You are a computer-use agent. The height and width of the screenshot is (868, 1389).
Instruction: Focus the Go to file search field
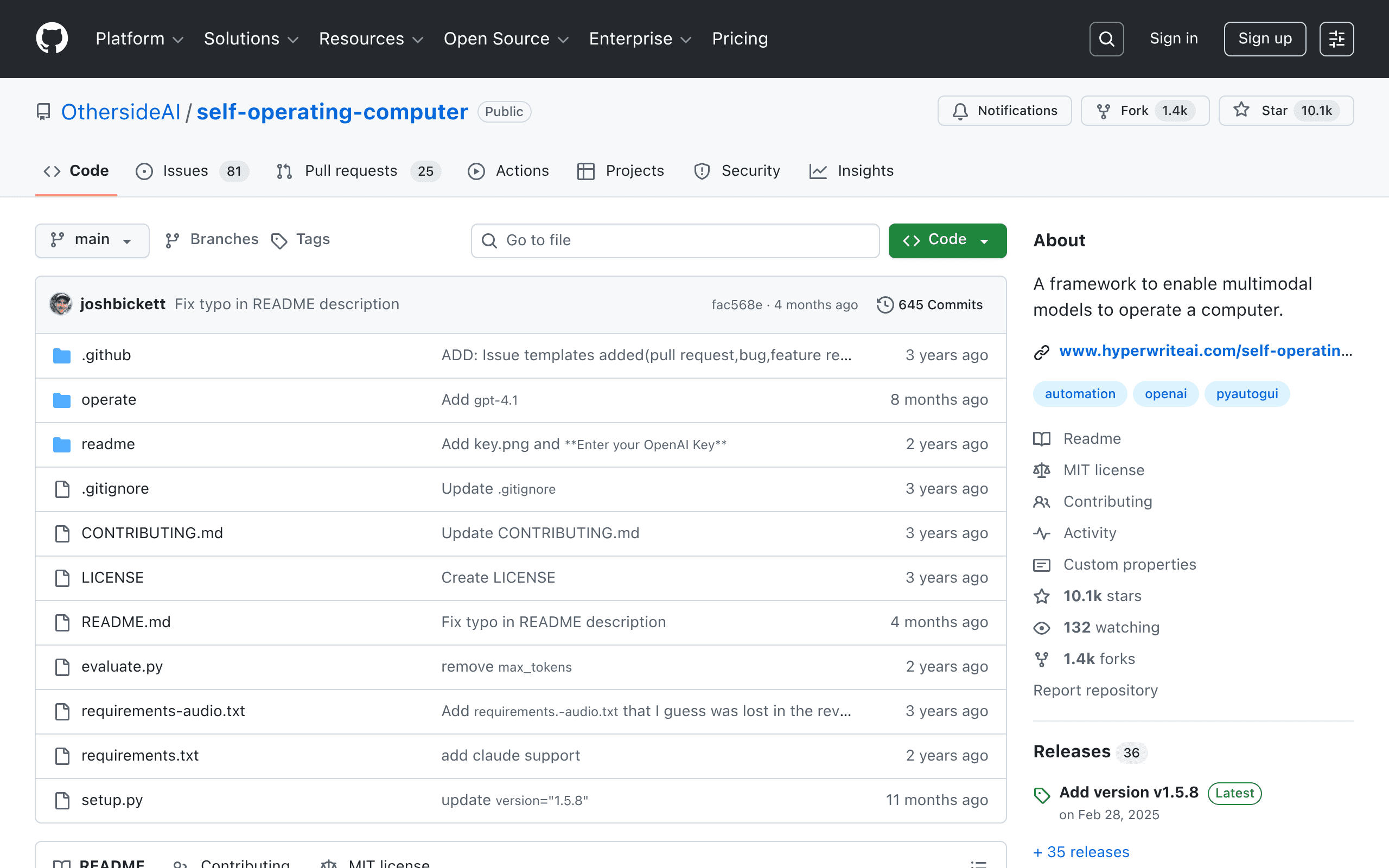coord(675,240)
